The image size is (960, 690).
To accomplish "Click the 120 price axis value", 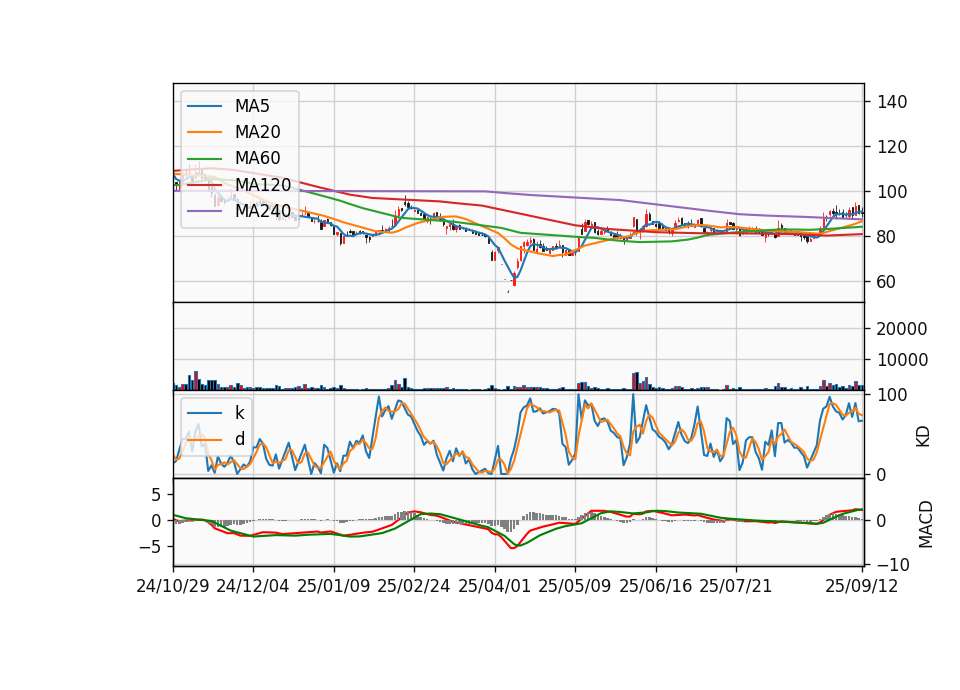I will pos(892,147).
